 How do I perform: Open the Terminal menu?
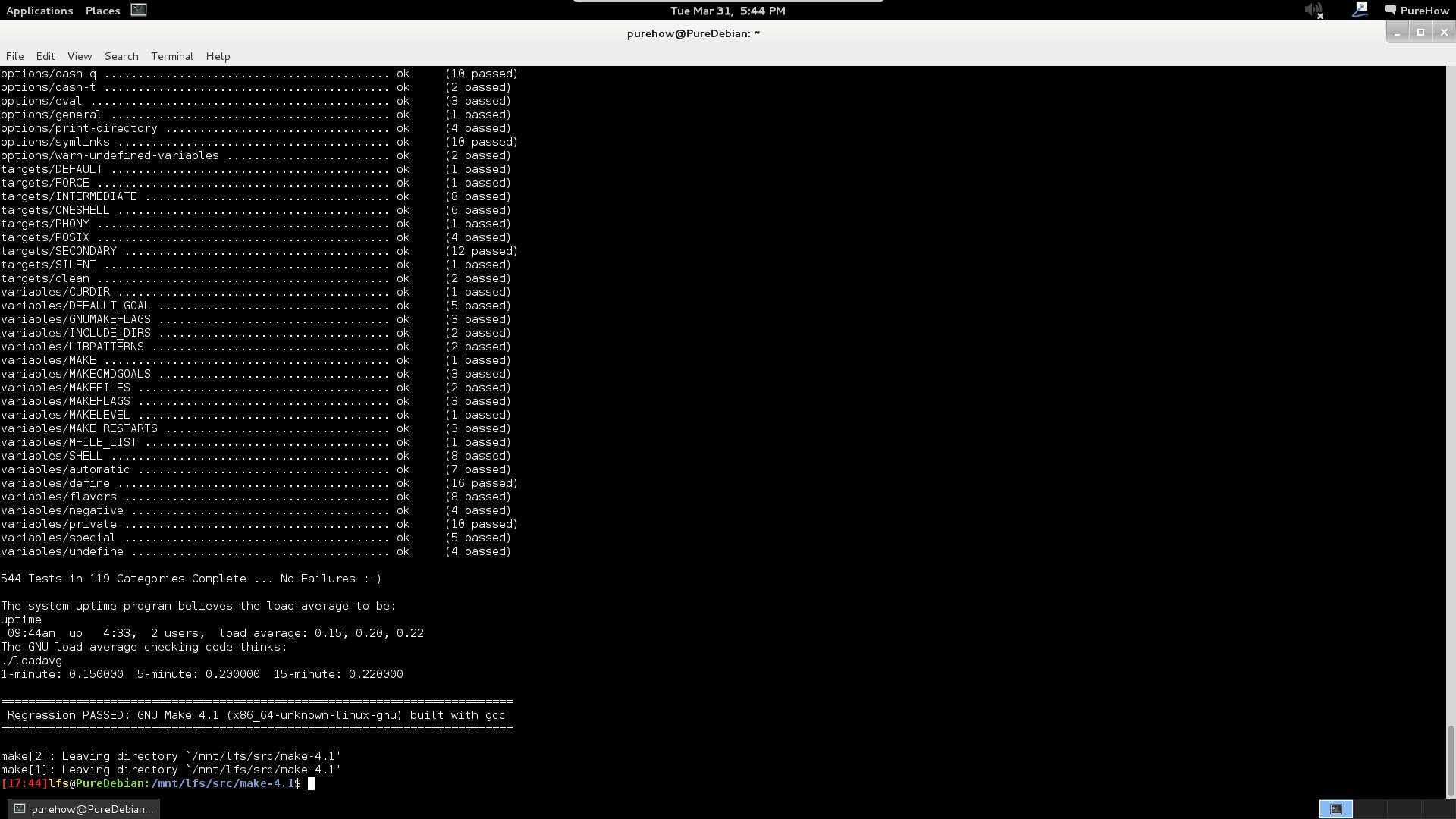coord(172,56)
